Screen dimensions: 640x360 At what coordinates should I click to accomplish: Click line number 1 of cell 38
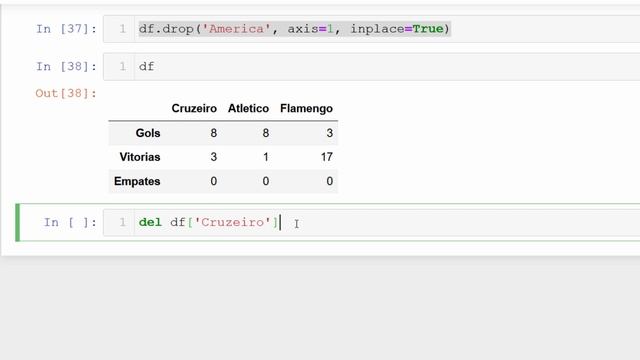122,67
